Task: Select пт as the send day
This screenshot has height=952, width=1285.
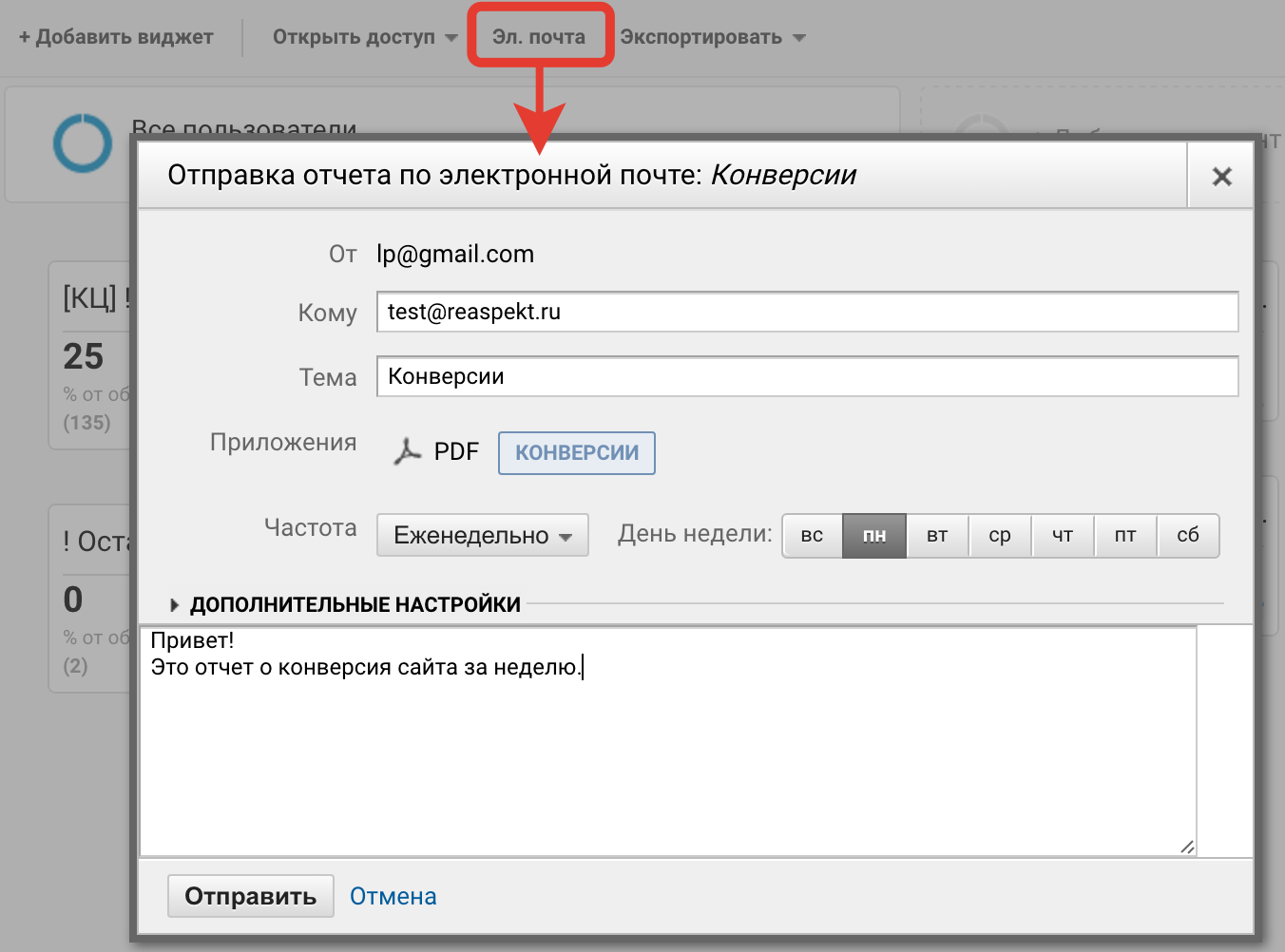Action: 1125,535
